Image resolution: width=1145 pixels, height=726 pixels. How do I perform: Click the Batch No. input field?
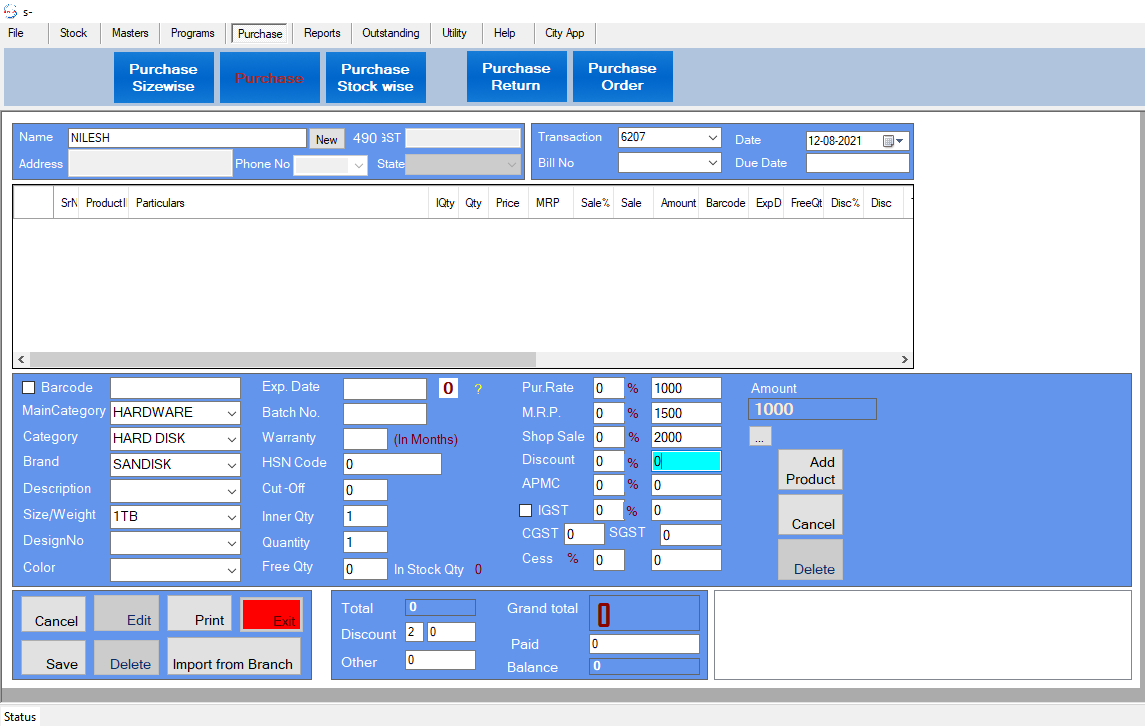click(x=384, y=414)
